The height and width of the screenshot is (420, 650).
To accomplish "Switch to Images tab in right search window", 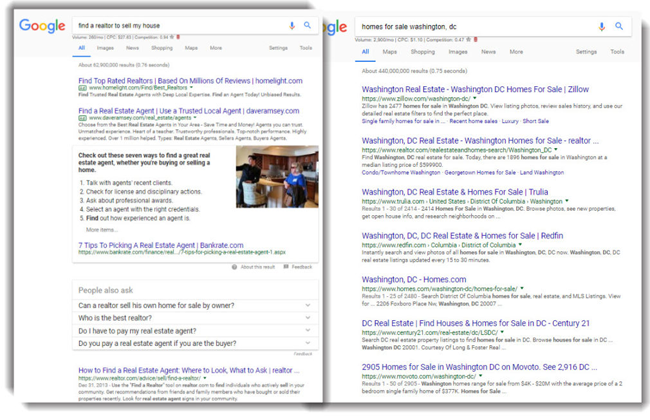I will pos(458,52).
